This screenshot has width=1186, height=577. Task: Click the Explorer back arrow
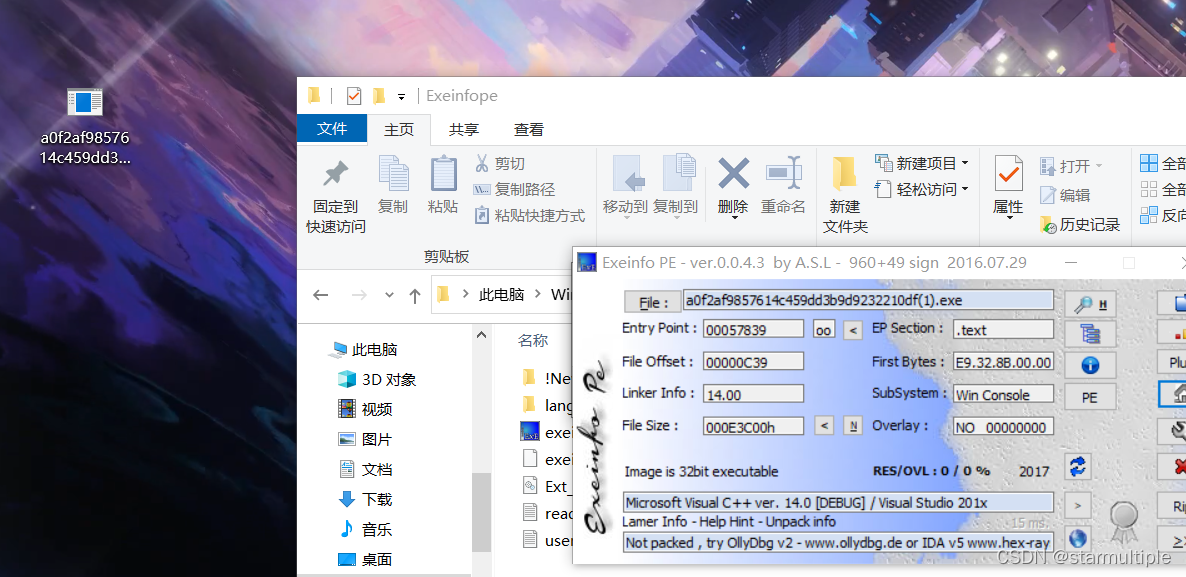(321, 295)
